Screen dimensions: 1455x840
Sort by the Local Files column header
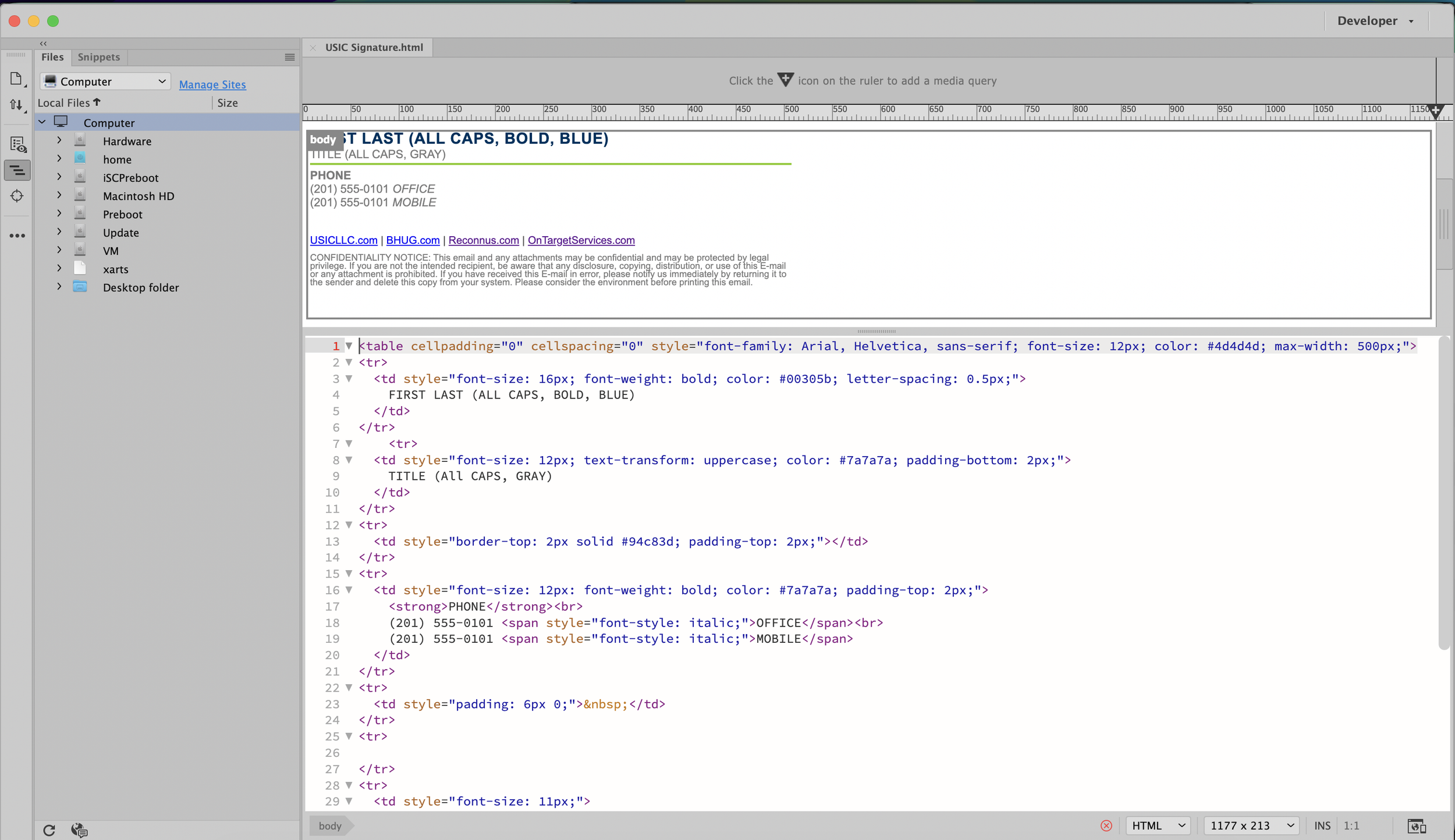point(69,102)
